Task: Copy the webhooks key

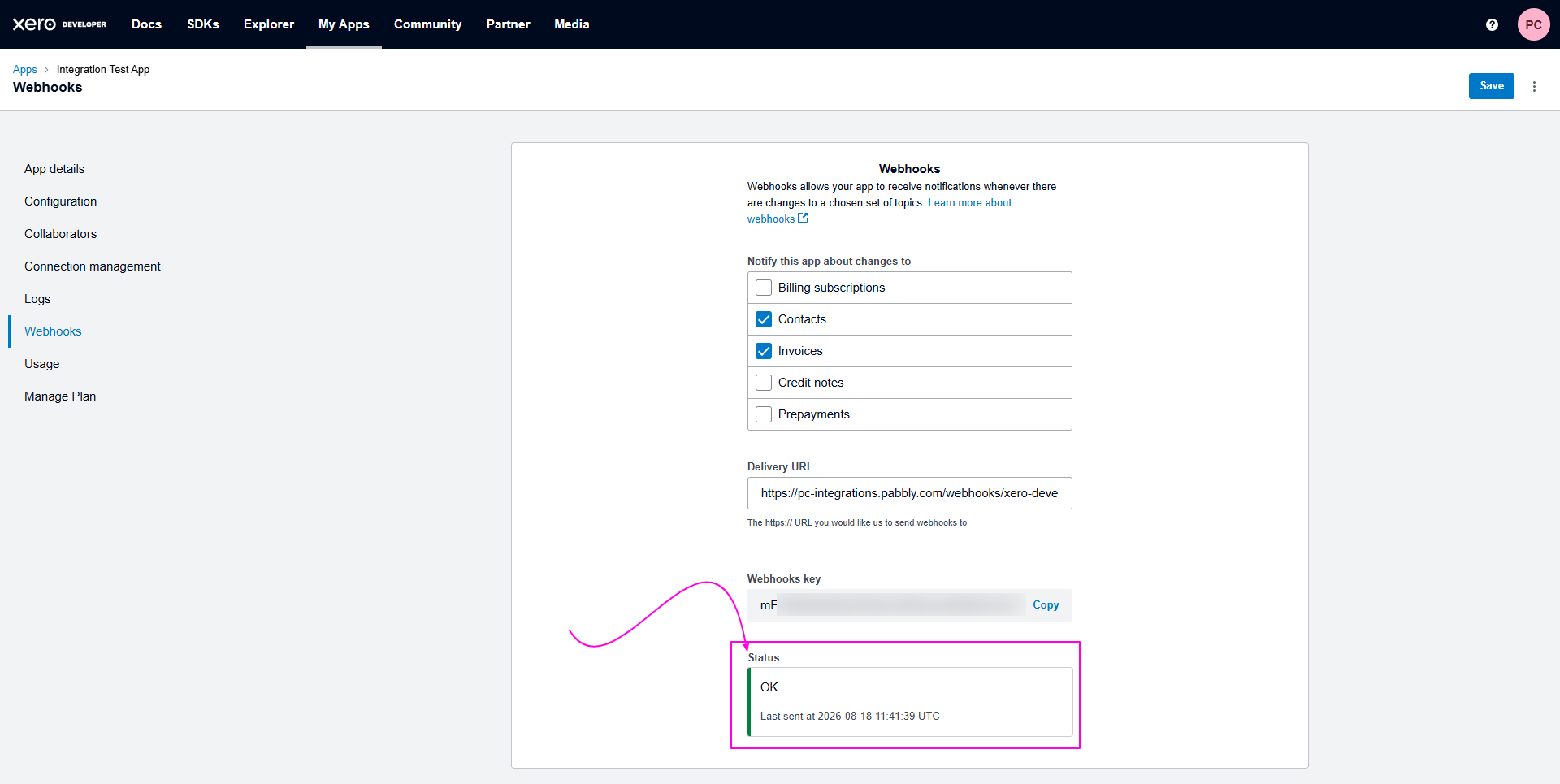Action: 1046,605
